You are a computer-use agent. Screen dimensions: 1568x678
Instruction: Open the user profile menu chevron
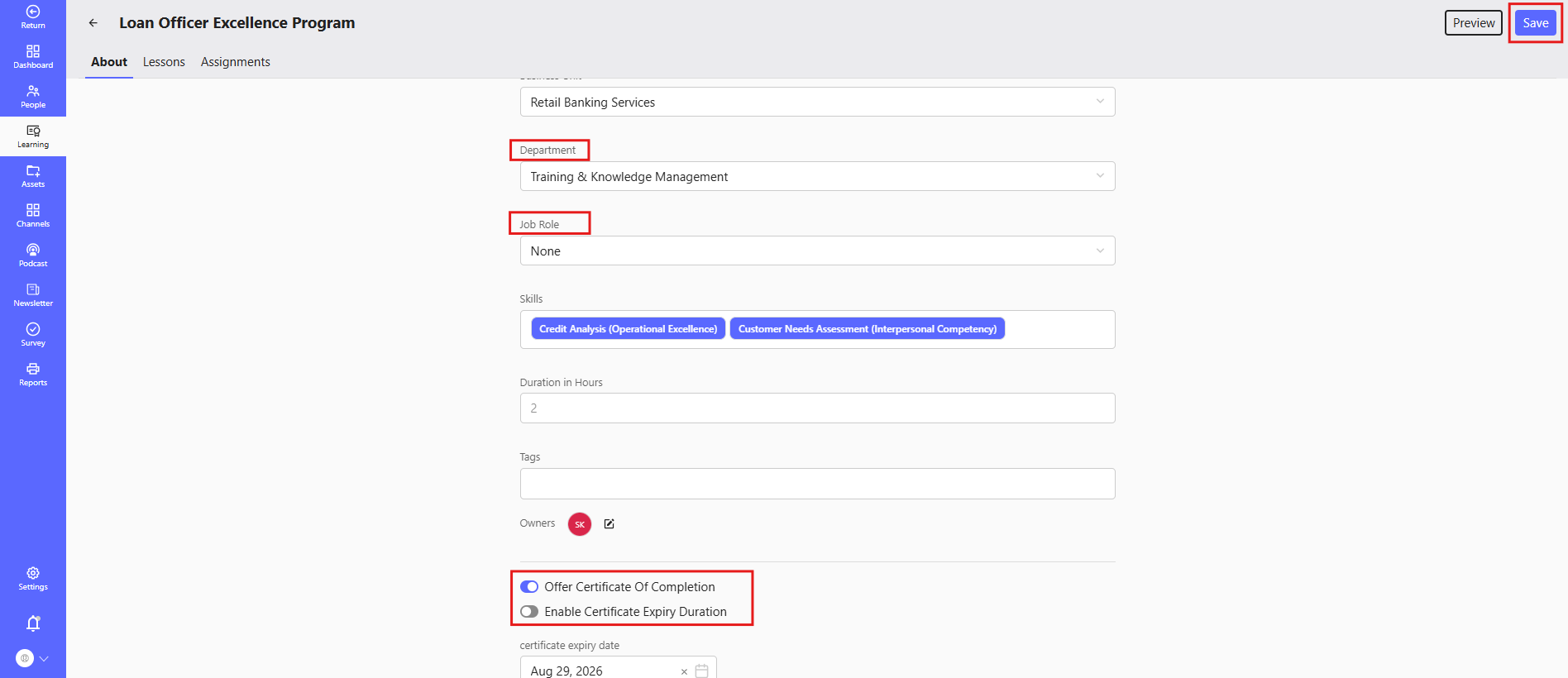click(x=44, y=658)
